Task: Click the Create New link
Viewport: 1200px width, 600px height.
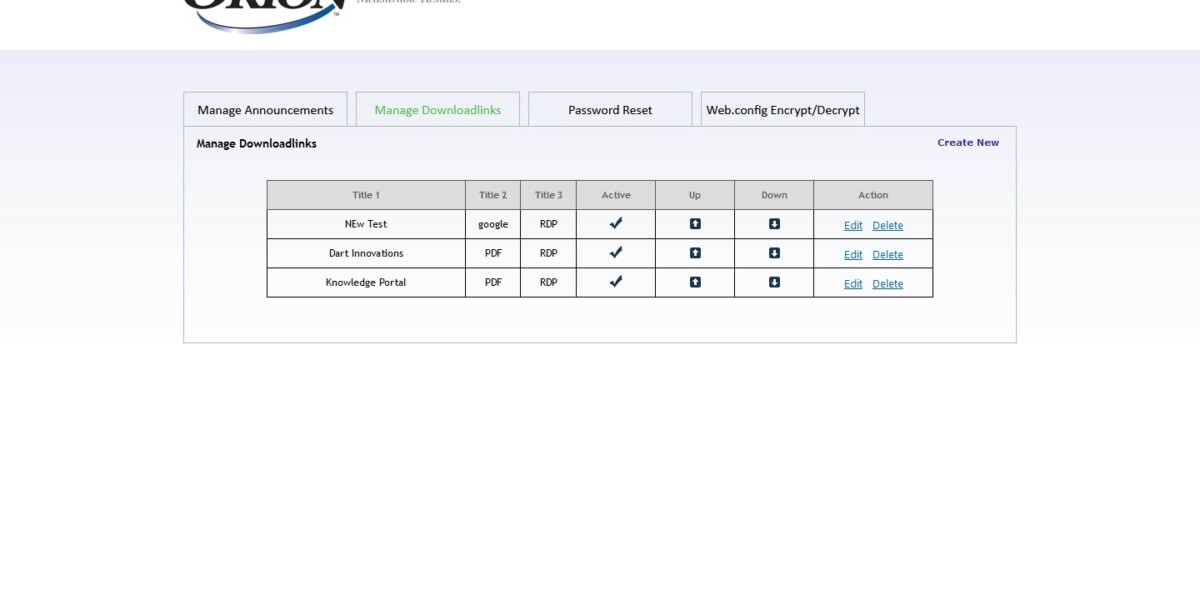Action: [x=967, y=143]
